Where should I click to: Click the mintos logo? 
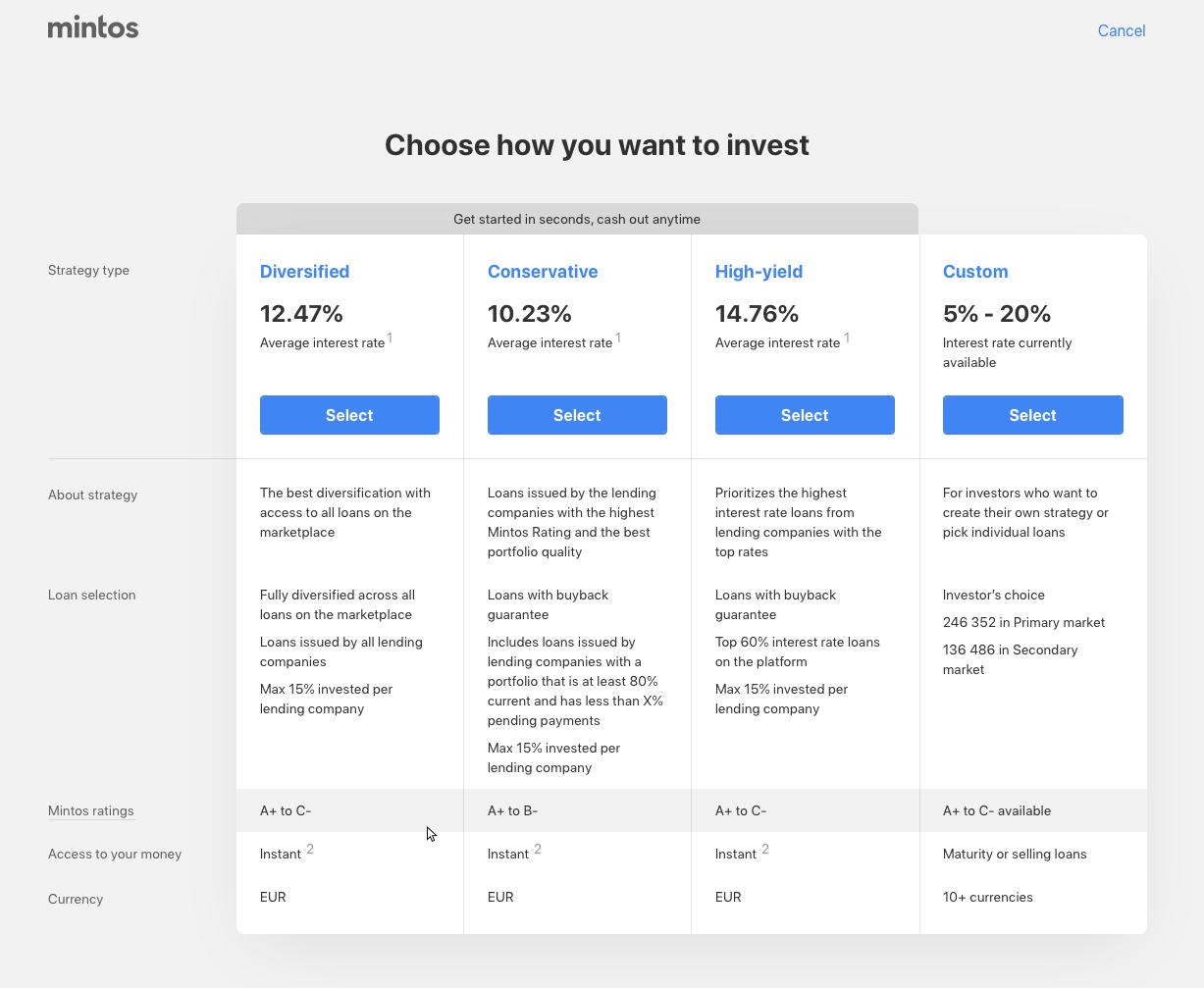click(x=93, y=27)
